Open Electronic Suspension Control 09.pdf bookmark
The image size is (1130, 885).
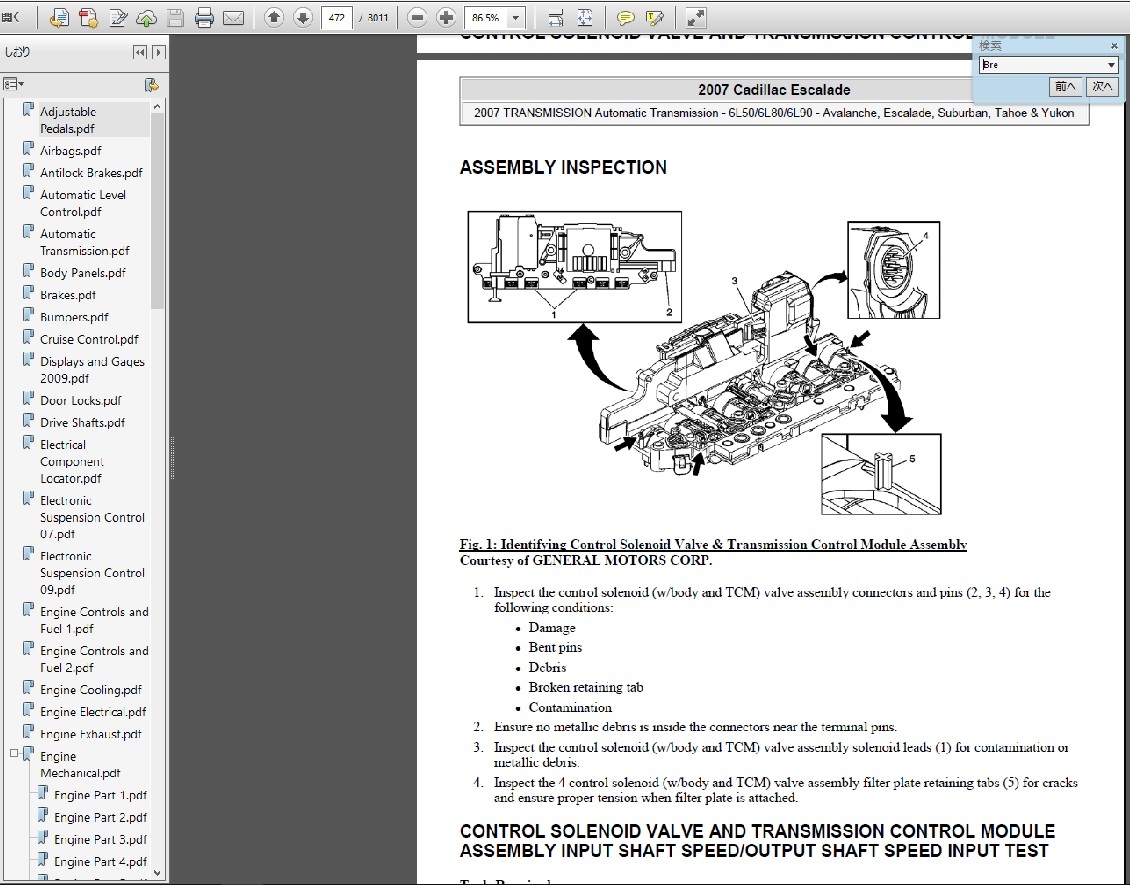(92, 573)
